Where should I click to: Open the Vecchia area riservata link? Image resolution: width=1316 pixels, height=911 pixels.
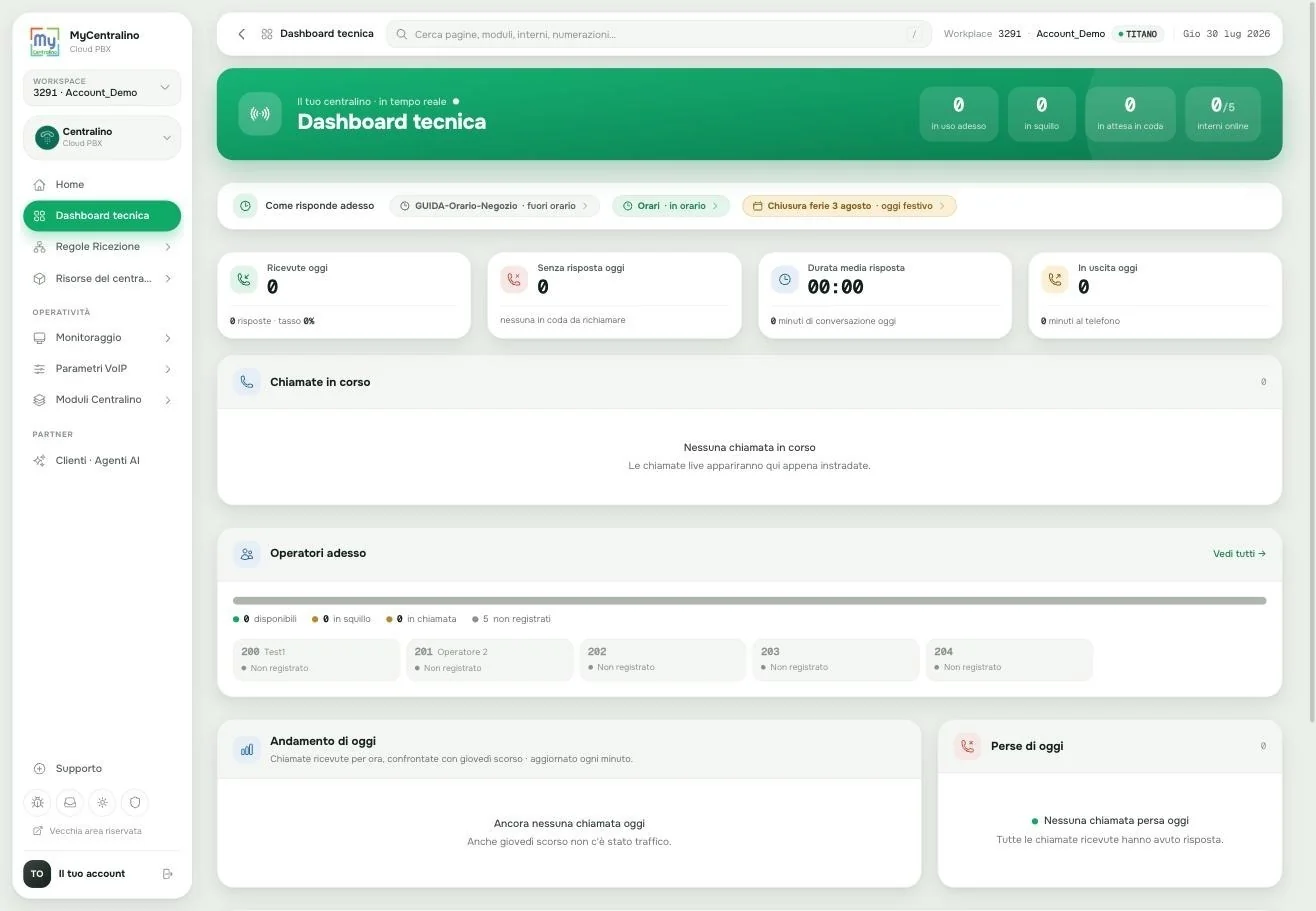(88, 831)
